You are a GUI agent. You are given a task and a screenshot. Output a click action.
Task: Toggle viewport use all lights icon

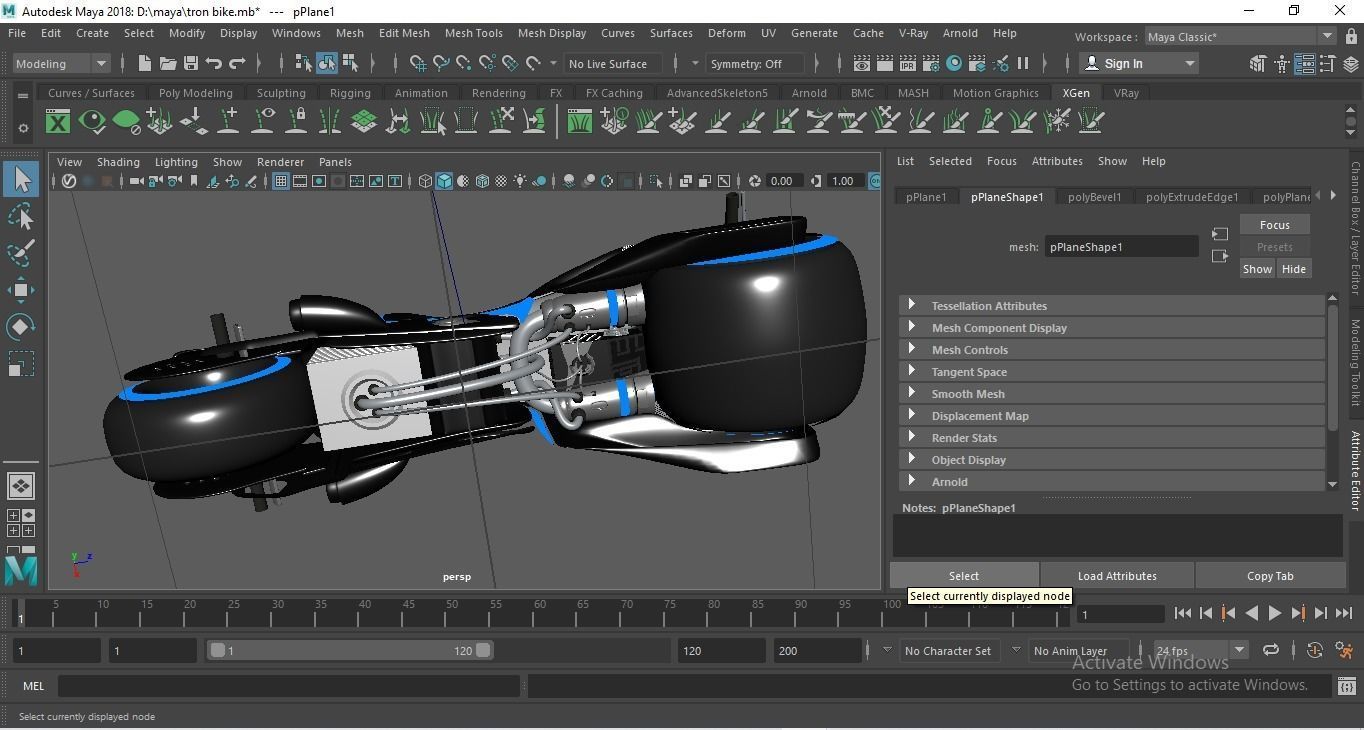pyautogui.click(x=520, y=181)
